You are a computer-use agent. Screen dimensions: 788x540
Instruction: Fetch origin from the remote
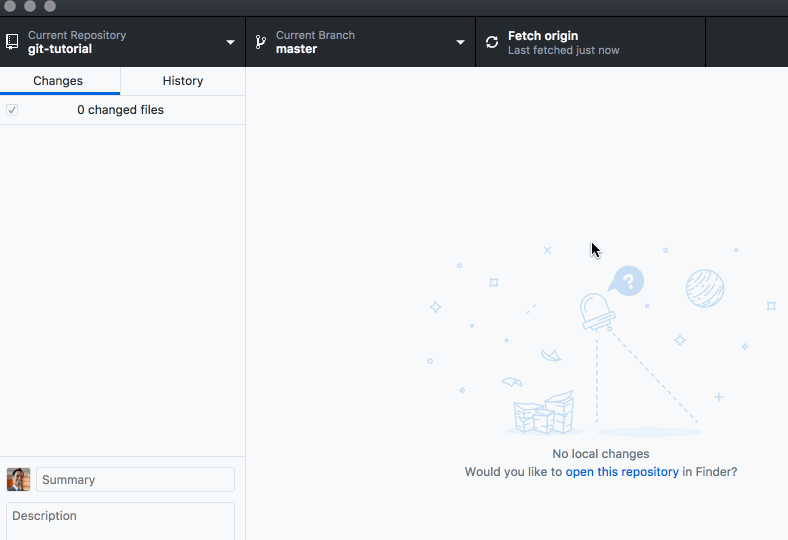point(590,42)
